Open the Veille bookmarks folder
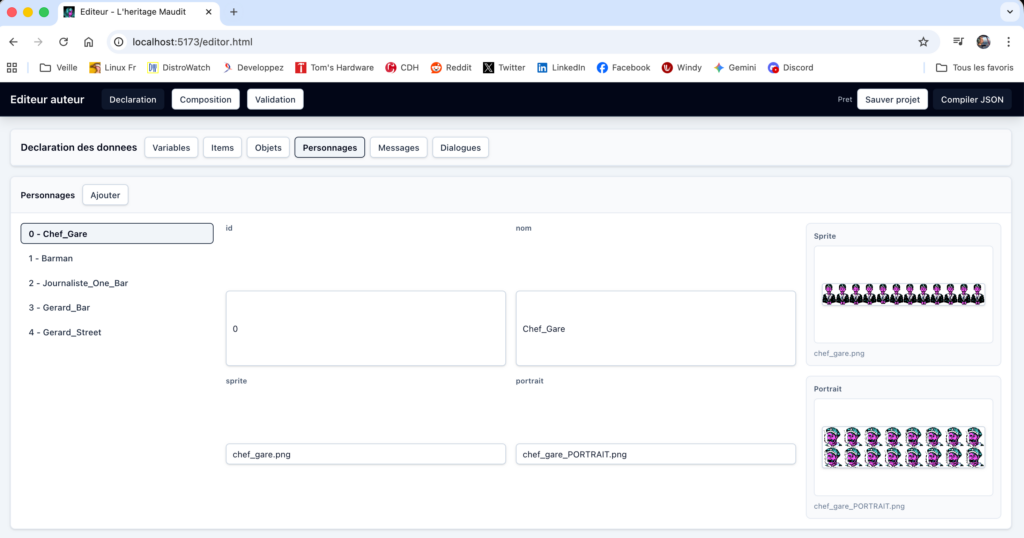Viewport: 1024px width, 538px height. point(58,67)
